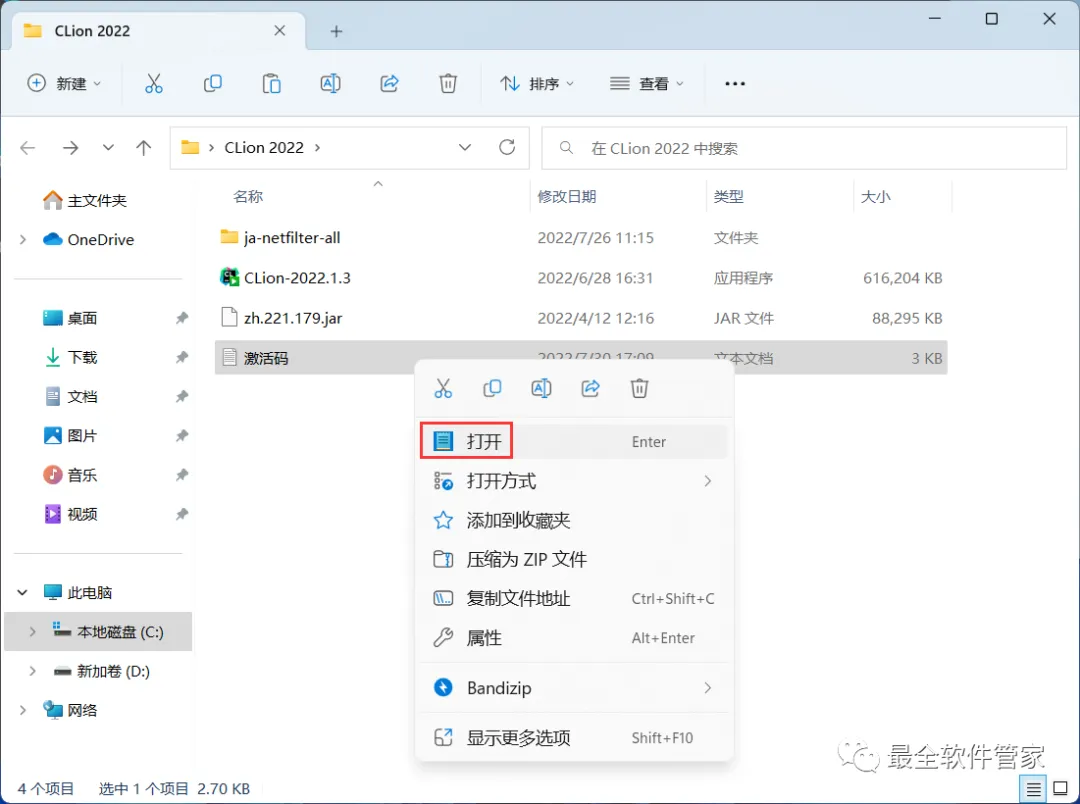Choose Show more options (显示更多选项)
Screen dimensions: 1080x804
point(573,738)
